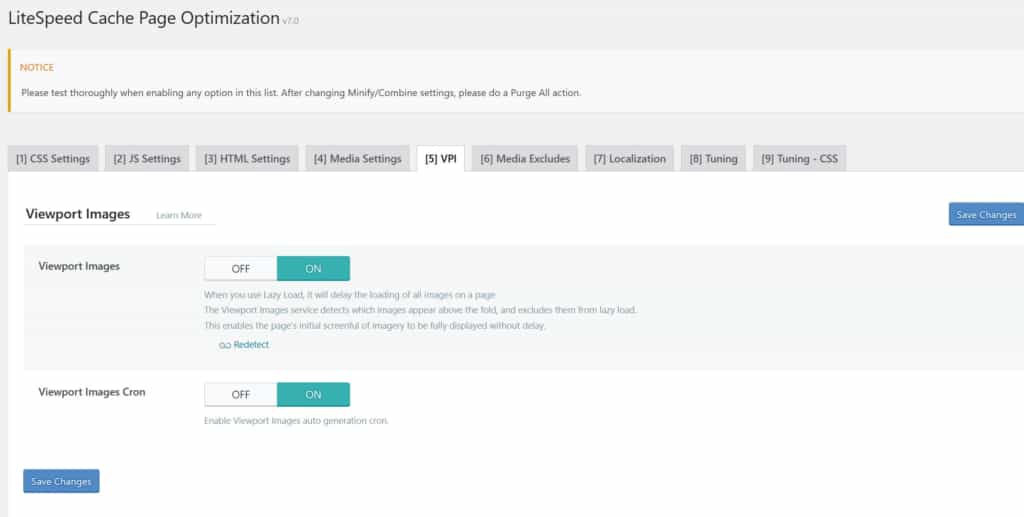Click the Viewport Images Cron label
1024x517 pixels.
(x=92, y=392)
